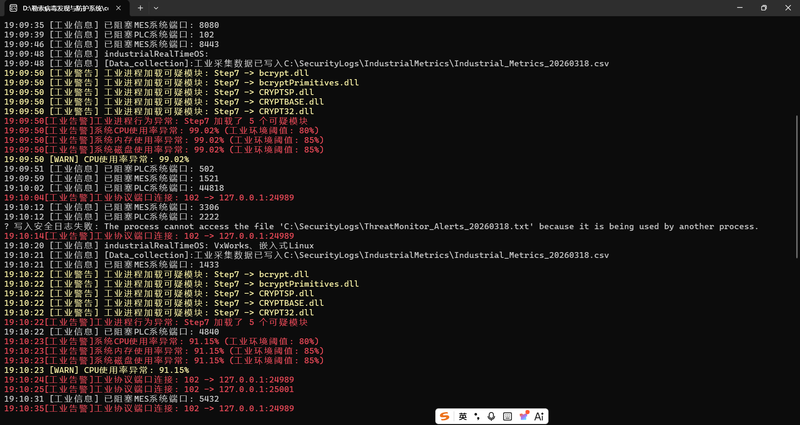Toggle the 英 input language mode
Screen dimensions: 800x425
(x=463, y=416)
